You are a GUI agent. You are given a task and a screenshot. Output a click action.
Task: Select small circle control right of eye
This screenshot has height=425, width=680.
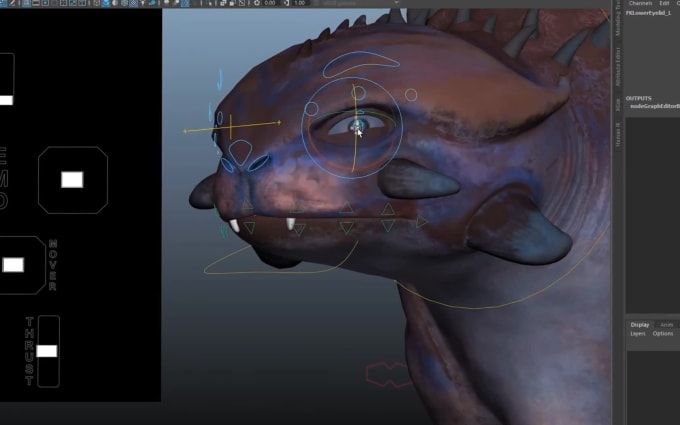(411, 95)
